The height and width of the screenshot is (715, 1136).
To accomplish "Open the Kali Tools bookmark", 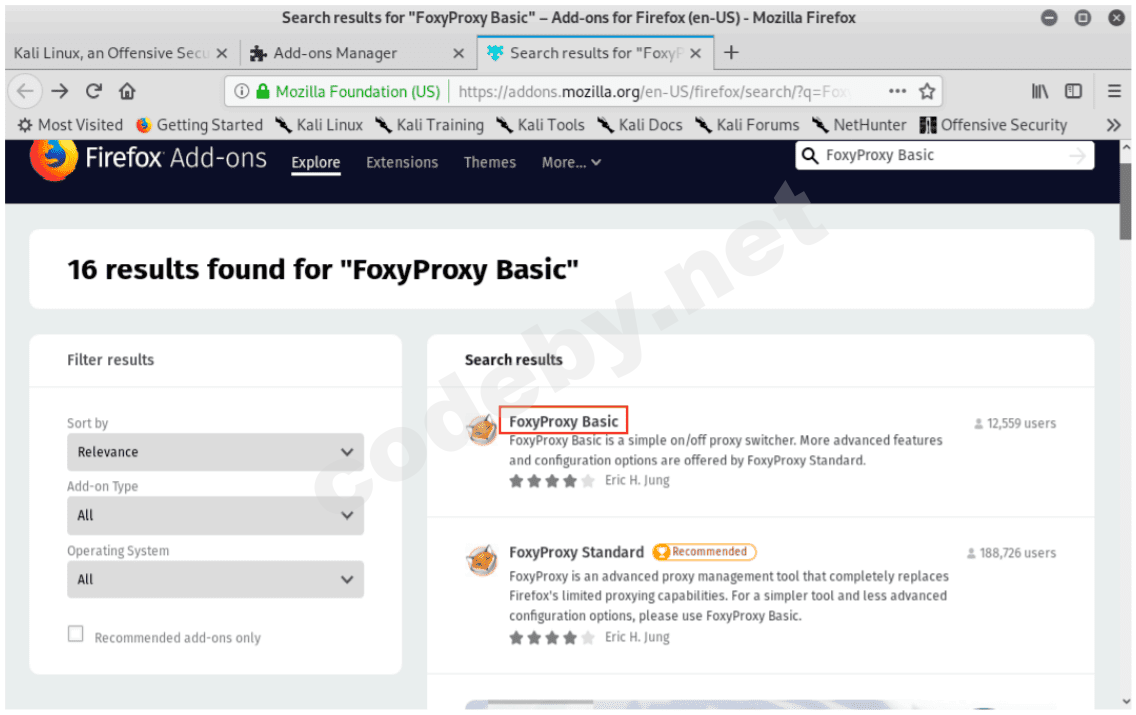I will pos(540,125).
